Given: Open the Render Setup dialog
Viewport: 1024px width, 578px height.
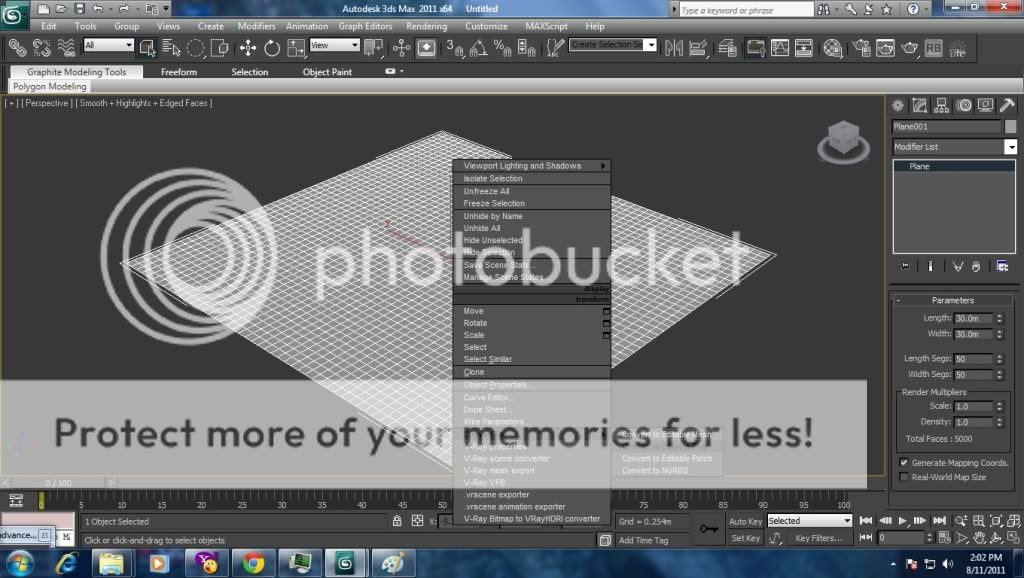Looking at the screenshot, I should [x=861, y=48].
